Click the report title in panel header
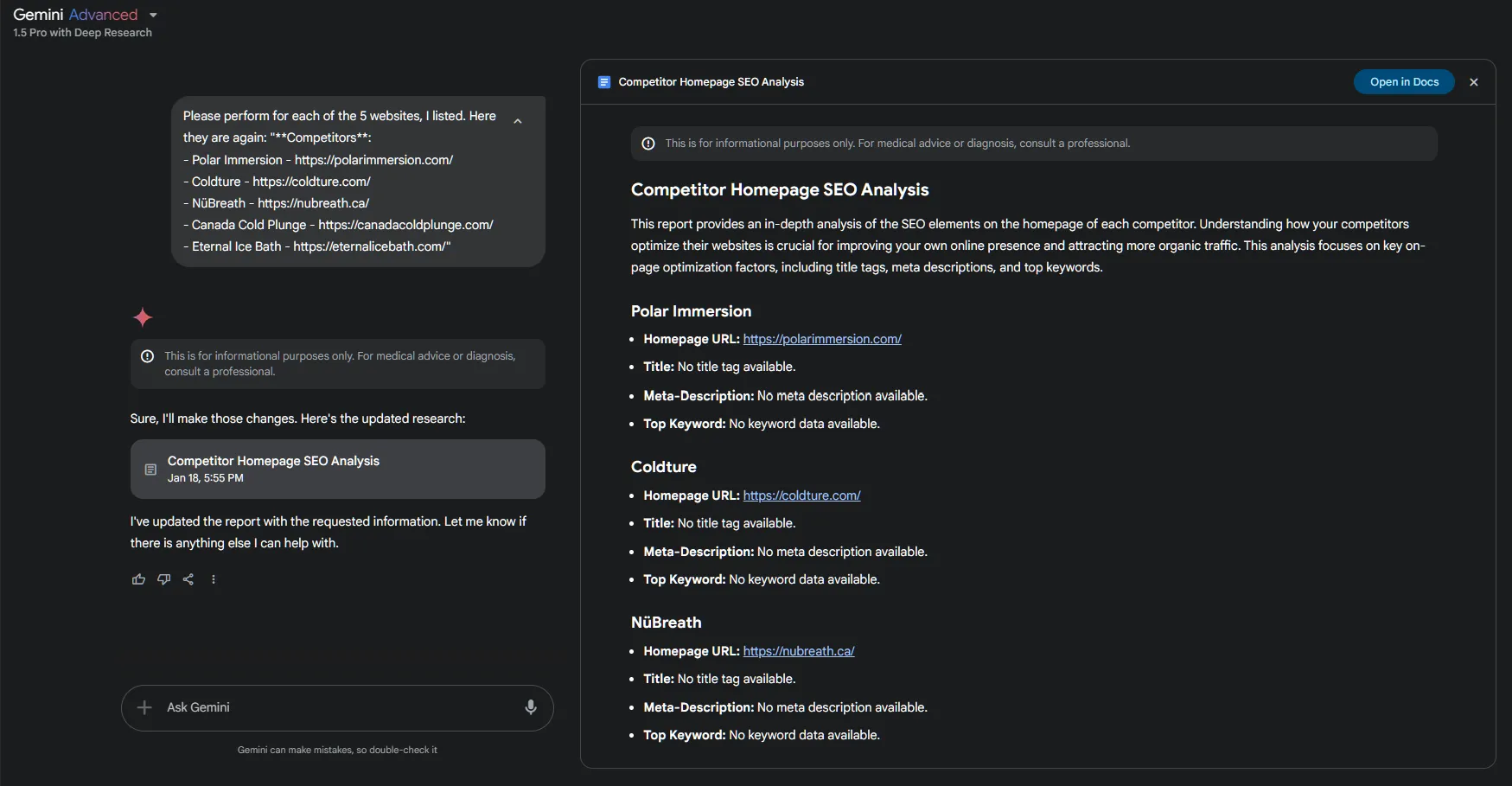Screen dimensions: 1512x786 pos(711,82)
